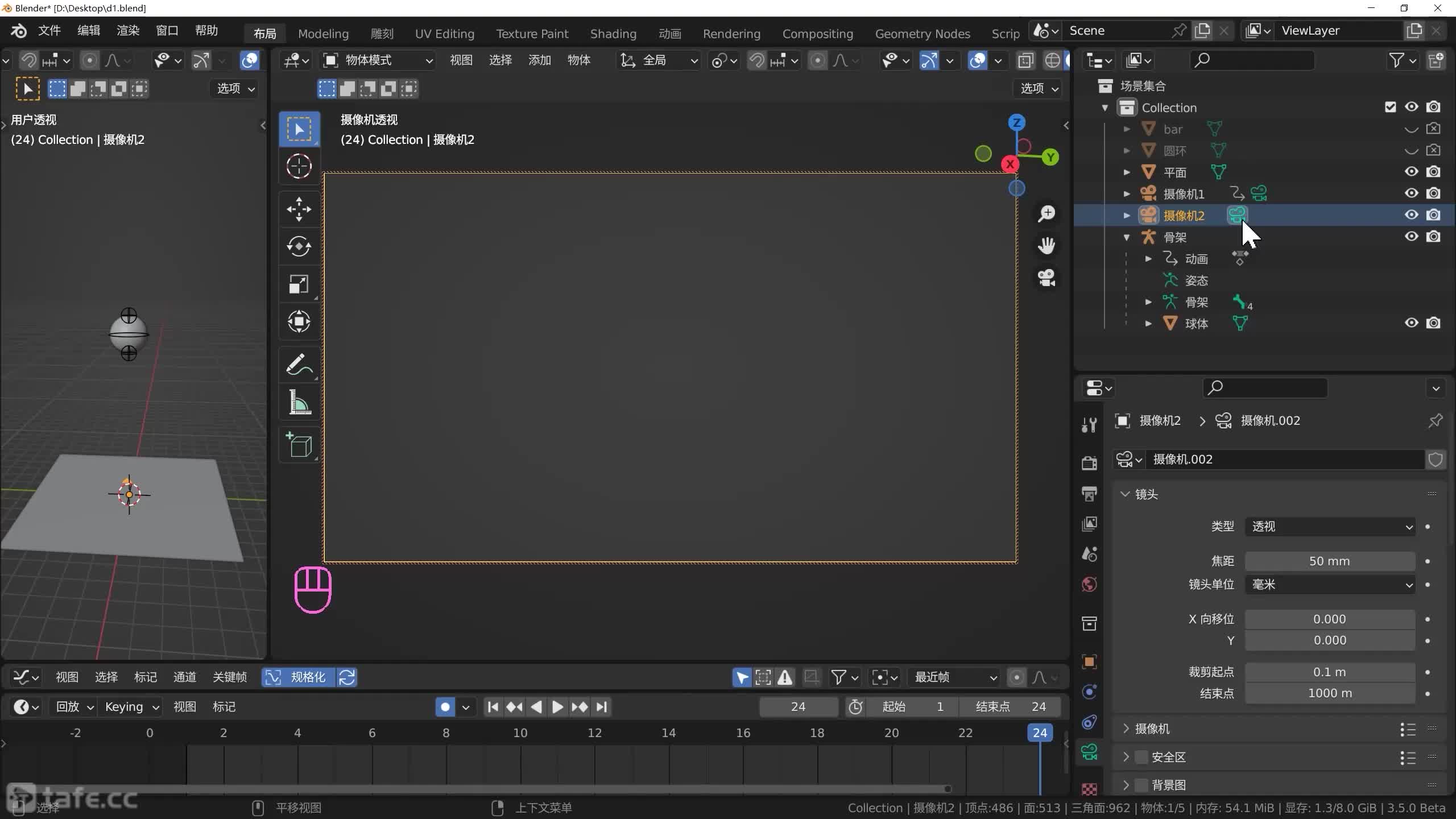Switch to the Geometry Nodes workspace tab
The image size is (1456, 819).
[922, 34]
